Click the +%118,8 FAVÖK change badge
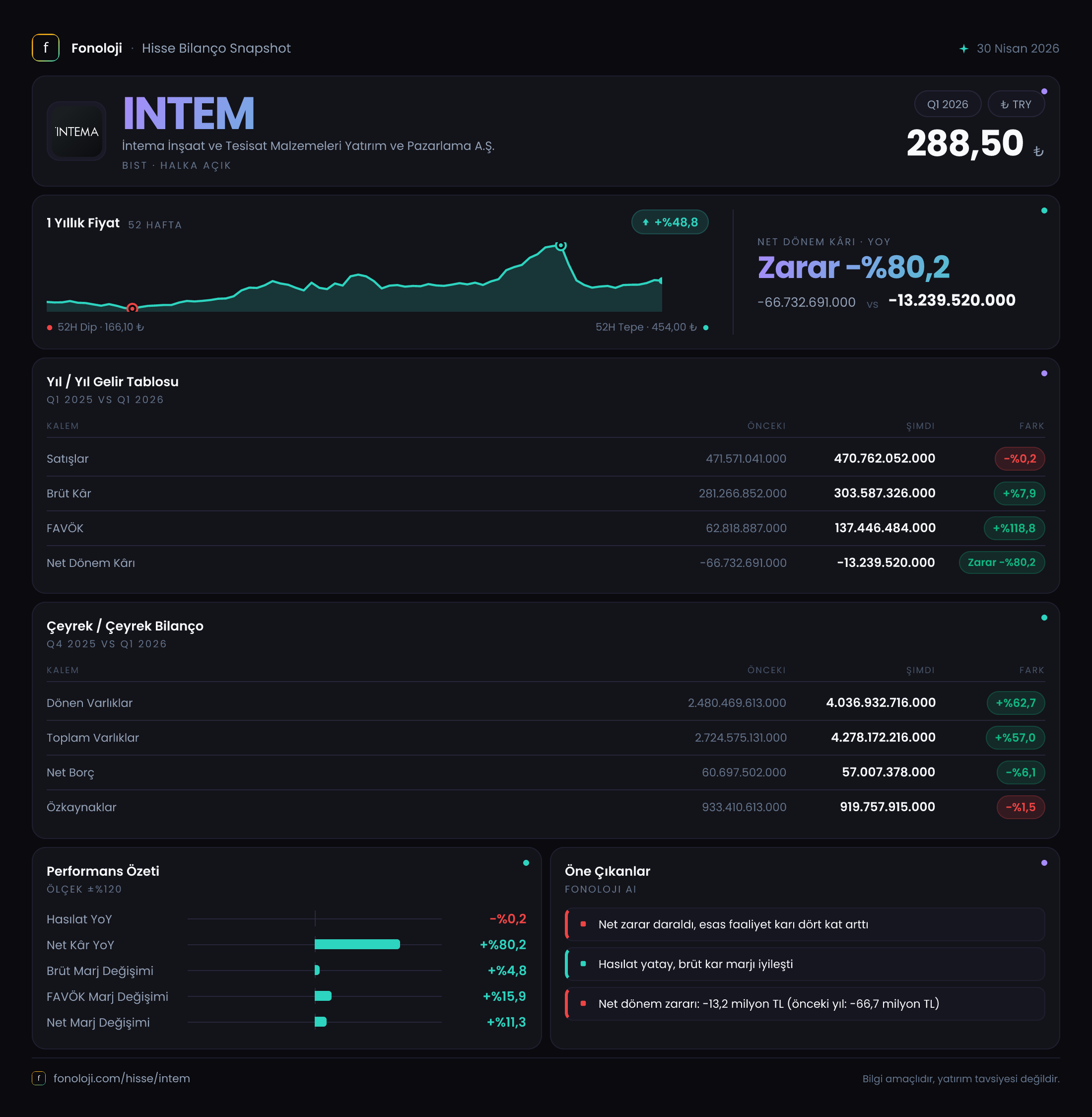The height and width of the screenshot is (1117, 1092). tap(1014, 528)
